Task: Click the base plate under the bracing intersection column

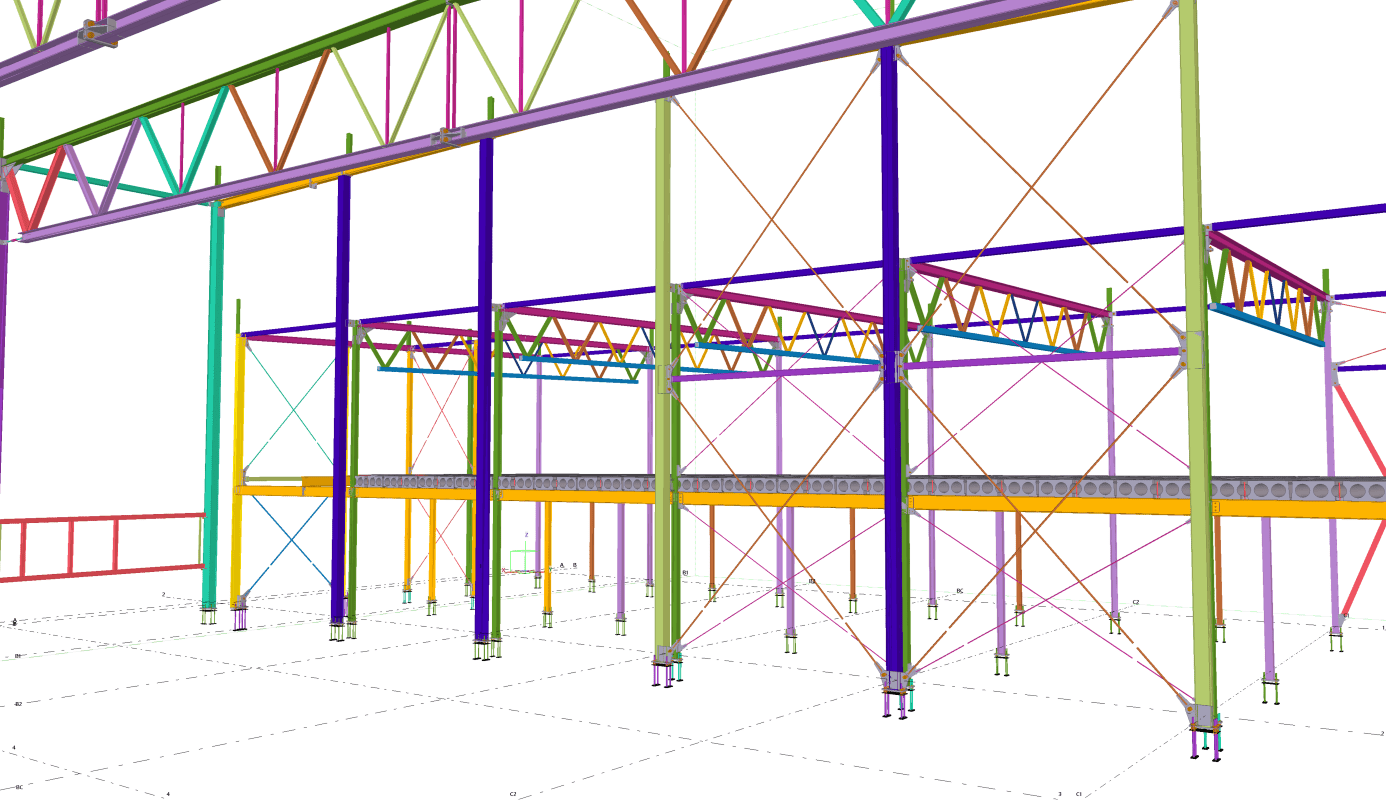Action: point(895,682)
